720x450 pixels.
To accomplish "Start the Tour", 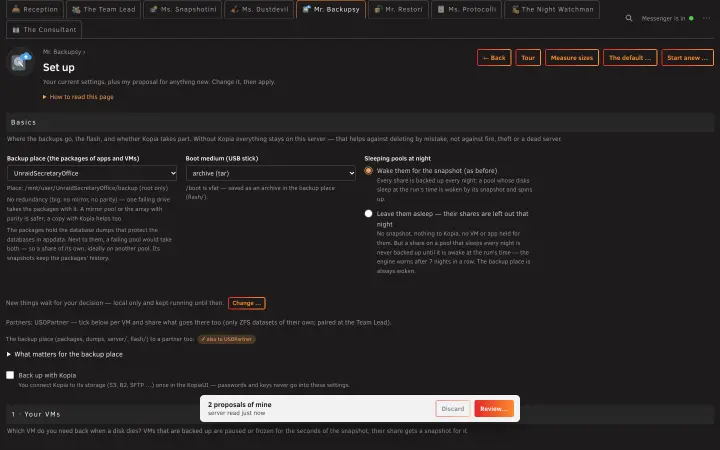I will pyautogui.click(x=528, y=58).
